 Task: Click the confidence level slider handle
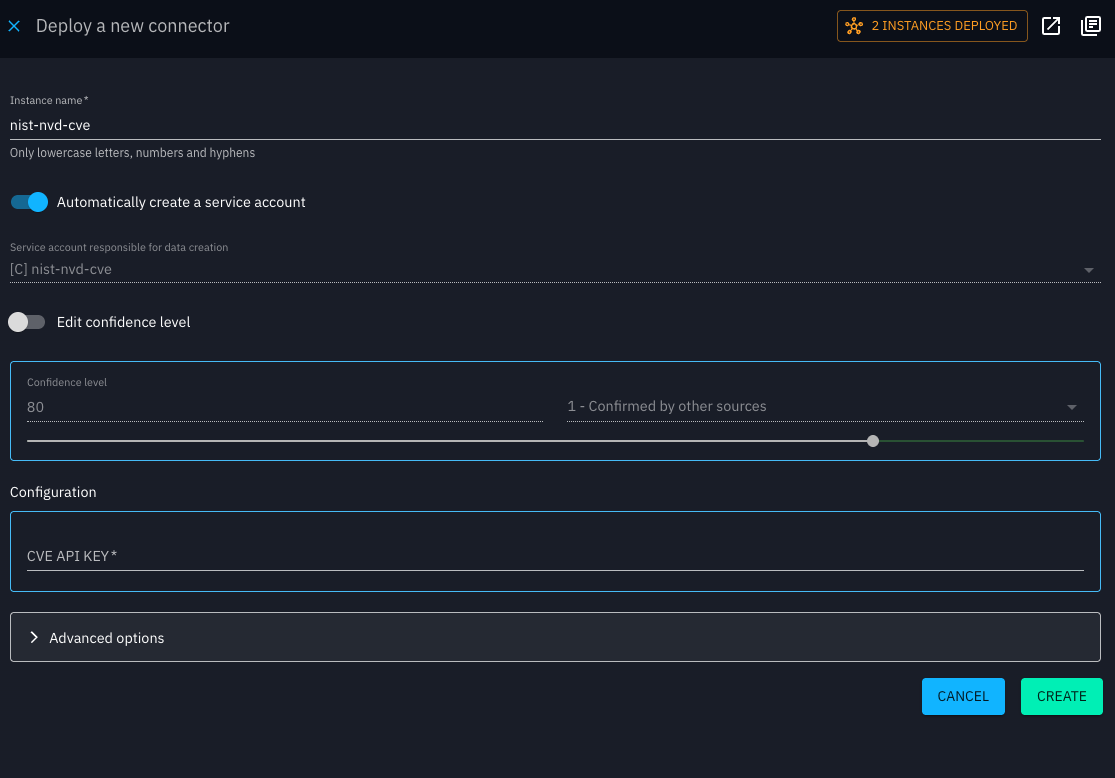point(873,440)
